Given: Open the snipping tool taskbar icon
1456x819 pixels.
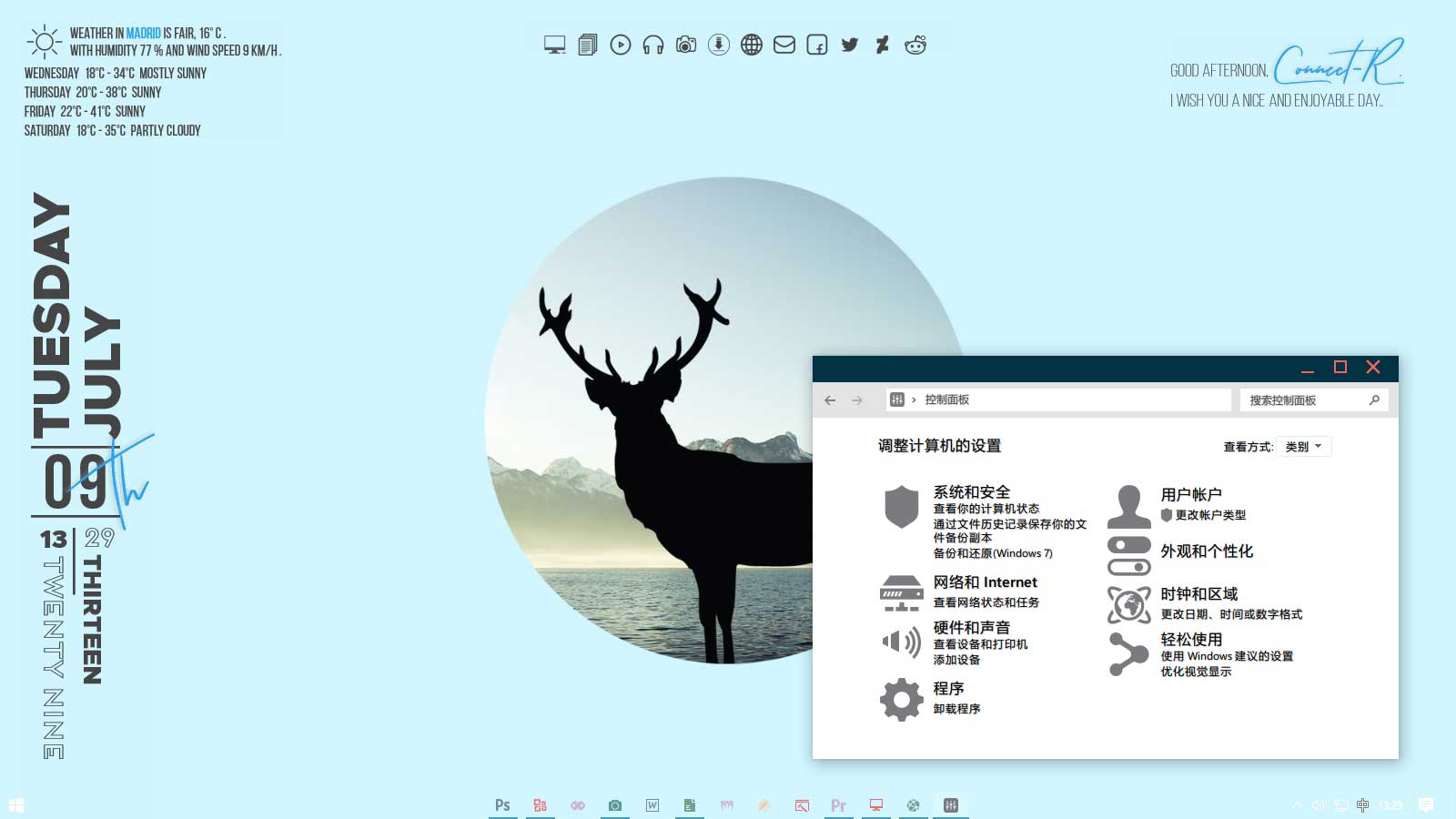Looking at the screenshot, I should [x=802, y=805].
